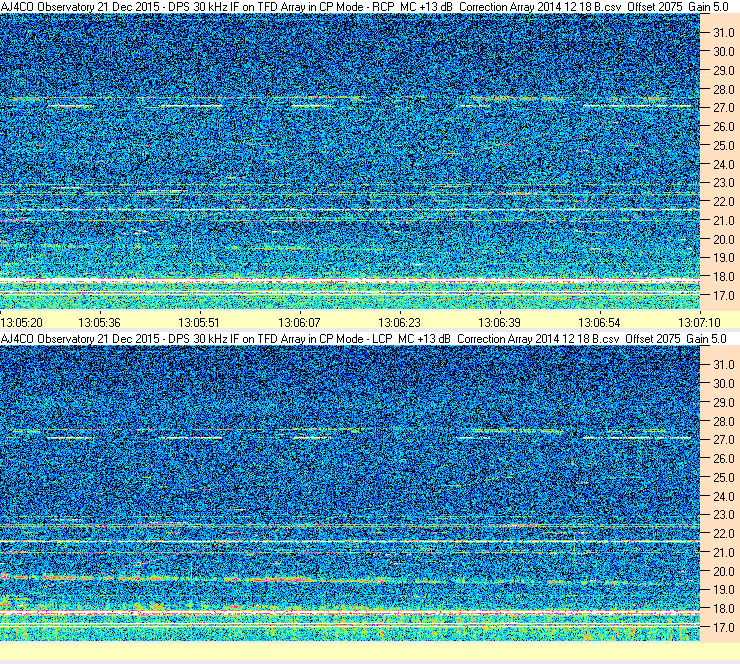The width and height of the screenshot is (740, 664).
Task: Pick the 26.0 frequency label in LCP panel
Action: click(x=723, y=459)
